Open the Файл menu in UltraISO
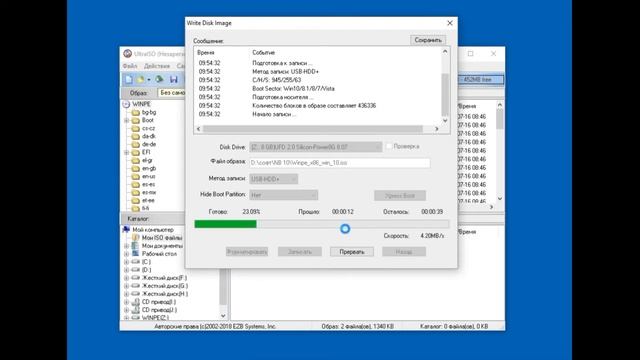The width and height of the screenshot is (640, 360). click(130, 66)
